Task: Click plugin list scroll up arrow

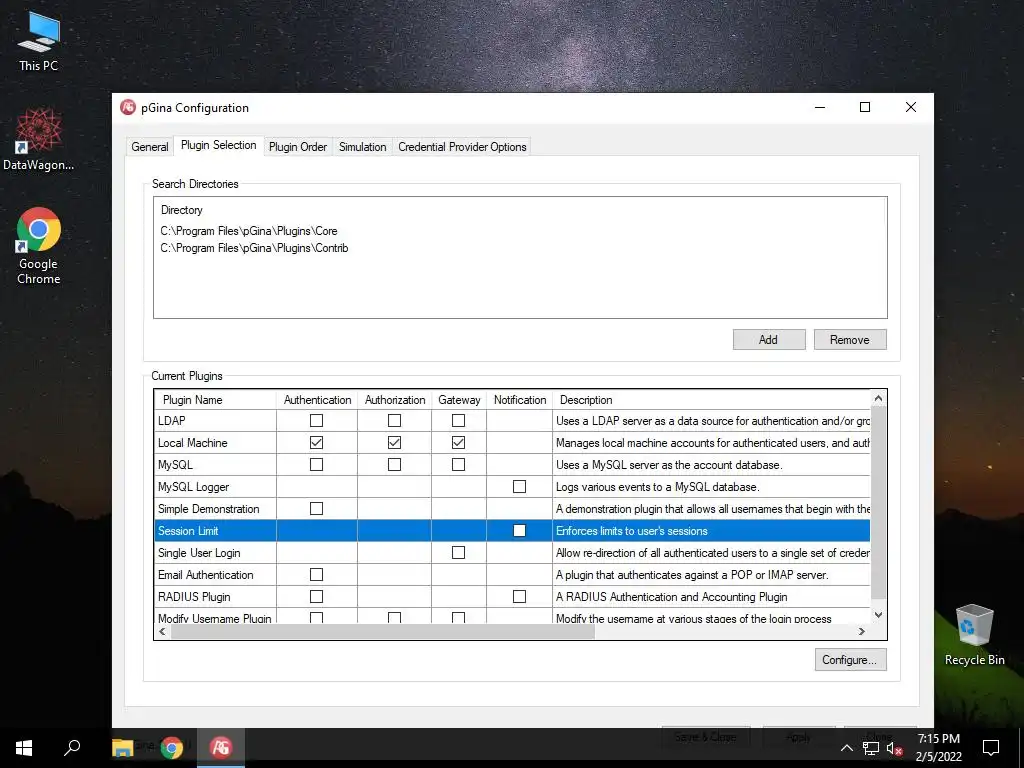Action: click(878, 398)
